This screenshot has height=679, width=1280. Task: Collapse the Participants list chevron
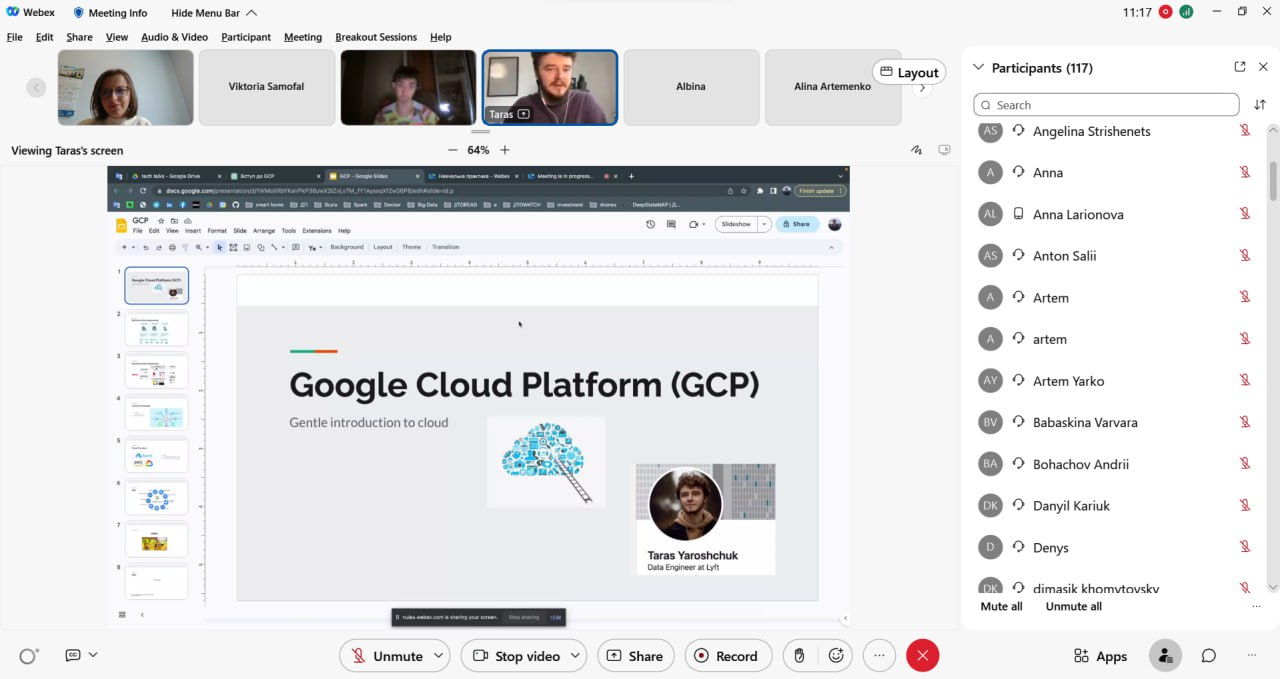coord(979,68)
